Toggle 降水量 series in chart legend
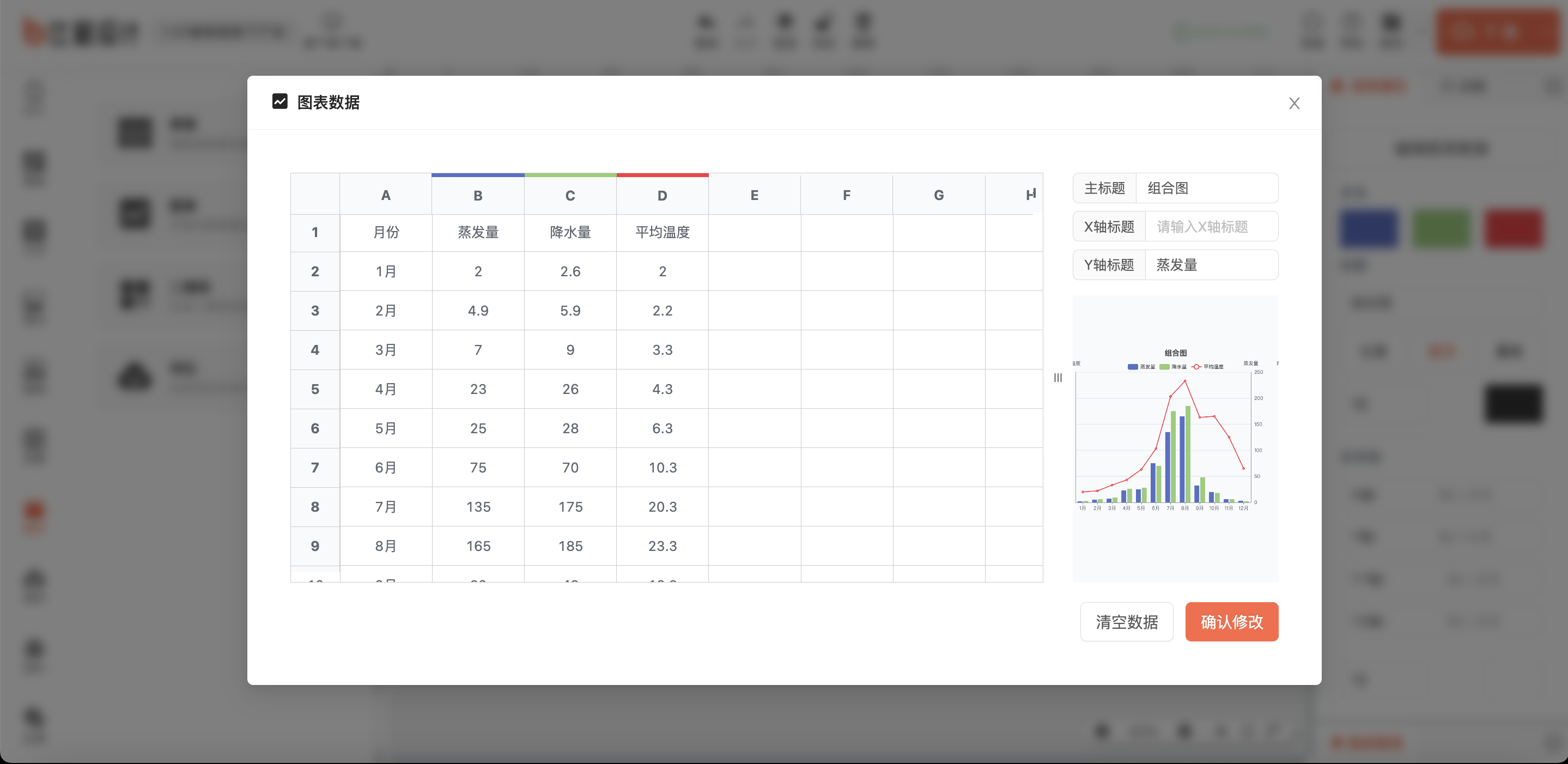Viewport: 1568px width, 764px height. click(x=1173, y=367)
